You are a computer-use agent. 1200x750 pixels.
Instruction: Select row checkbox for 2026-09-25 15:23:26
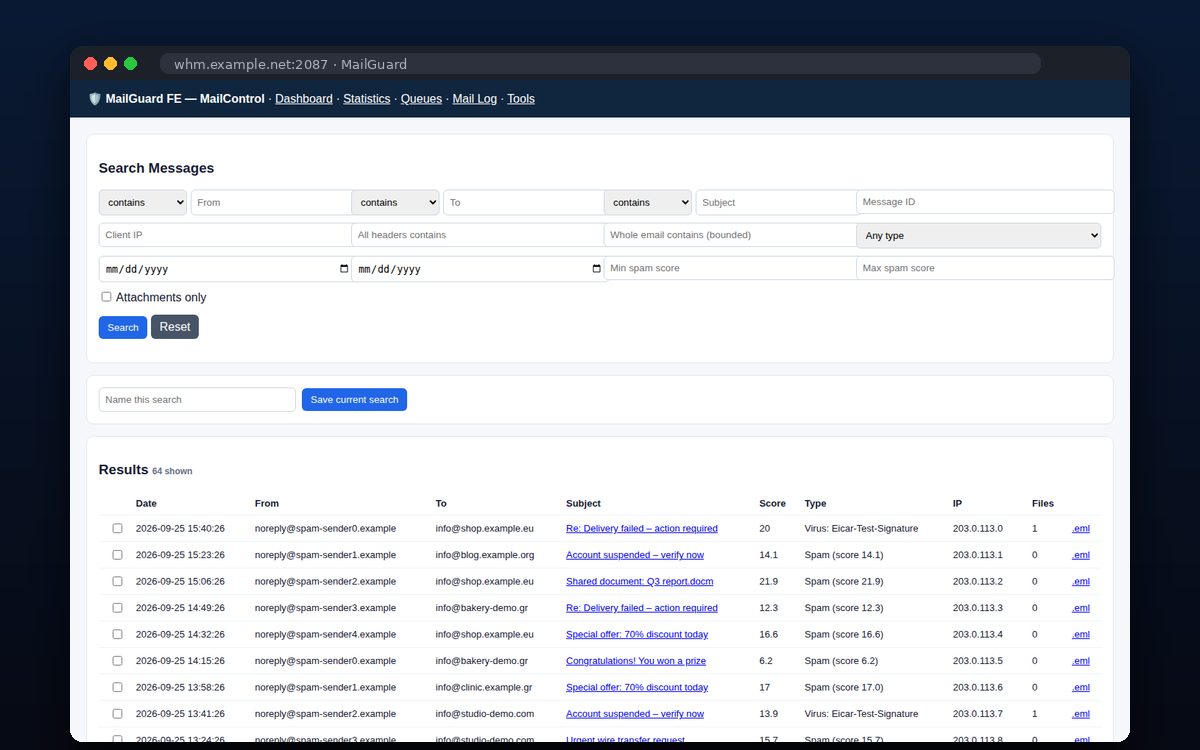[117, 555]
